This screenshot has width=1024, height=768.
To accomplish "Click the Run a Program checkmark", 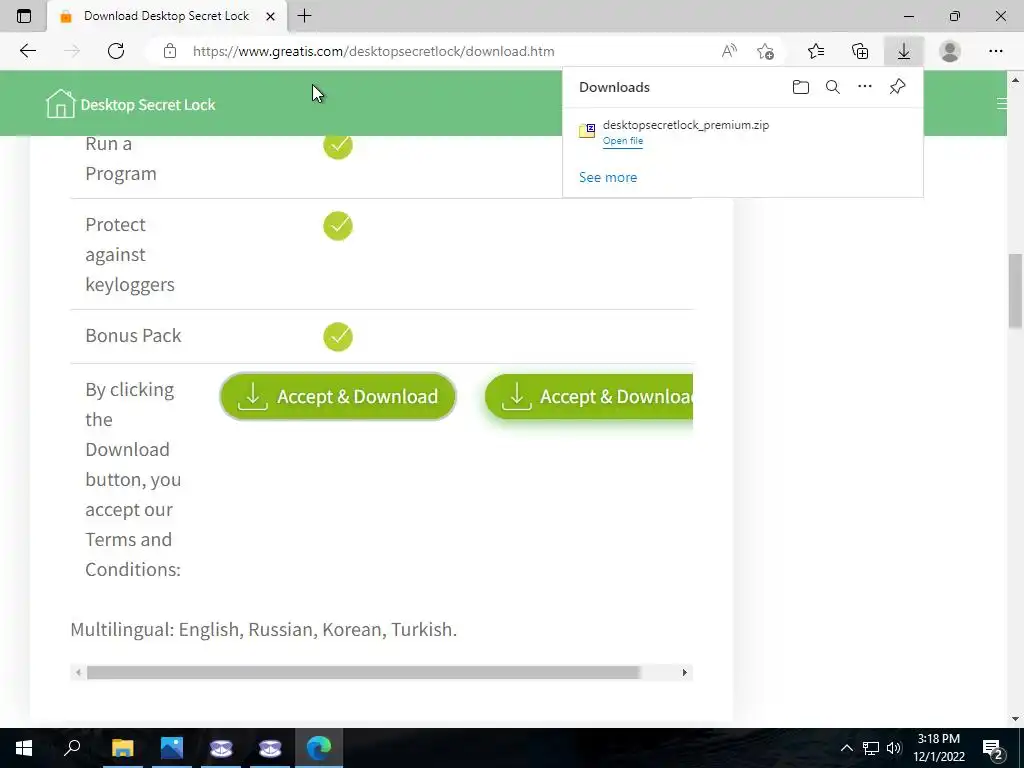I will click(x=338, y=145).
